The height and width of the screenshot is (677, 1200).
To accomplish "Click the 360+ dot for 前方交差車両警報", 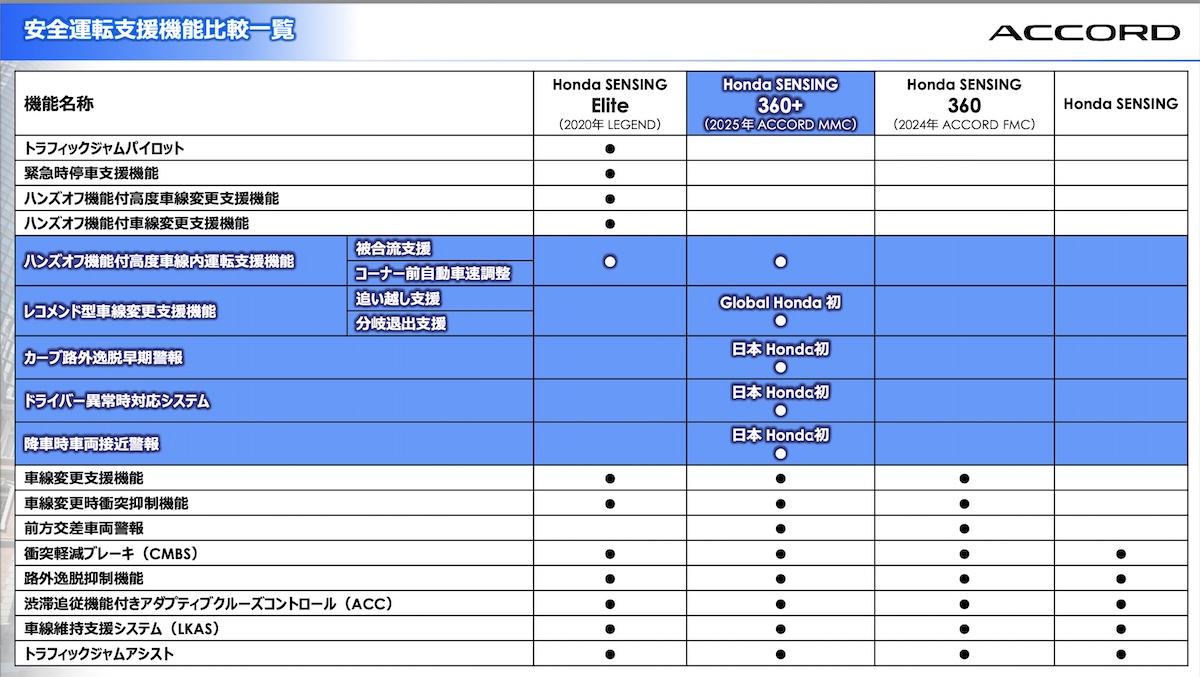I will point(780,528).
